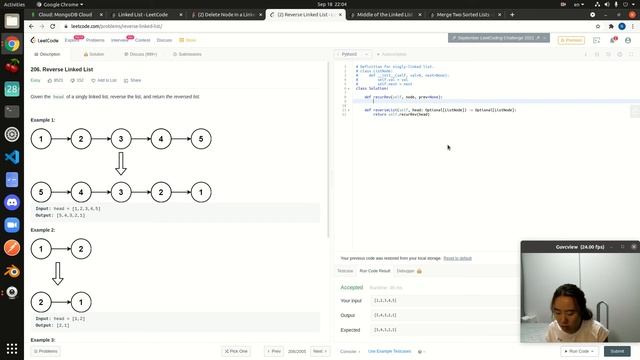Toggle editor fullscreen icon
This screenshot has width=640, height=360.
pyautogui.click(x=631, y=54)
